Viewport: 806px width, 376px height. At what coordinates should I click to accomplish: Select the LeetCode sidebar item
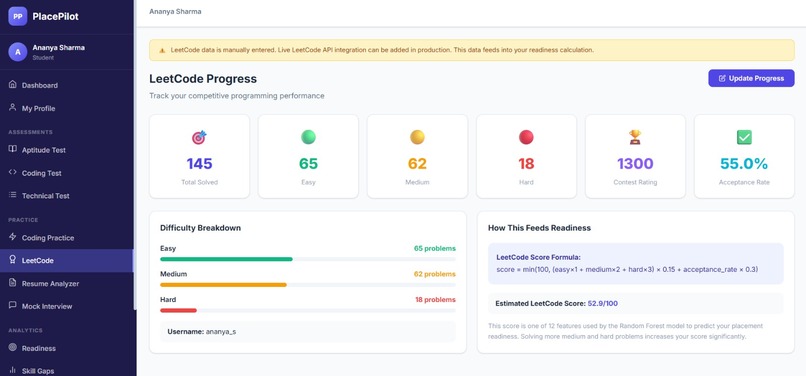67,261
